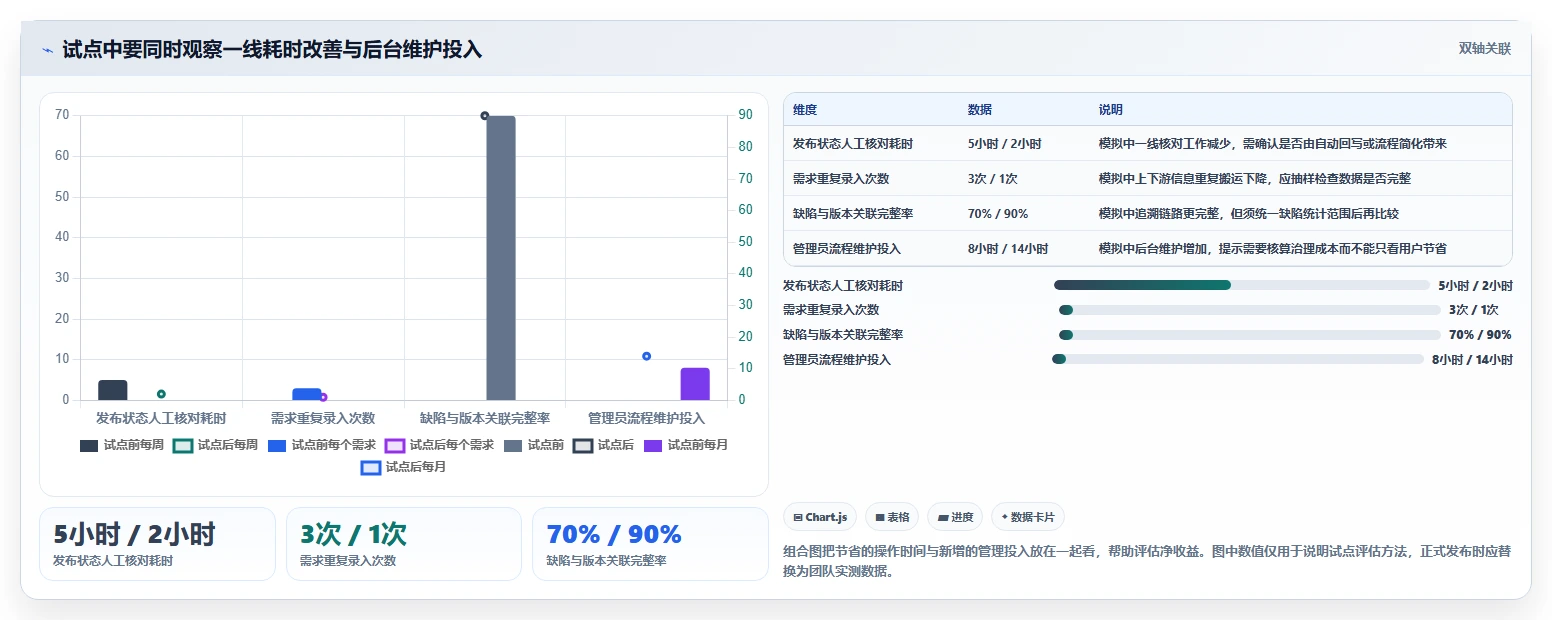The width and height of the screenshot is (1552, 620).
Task: Click the Chart.js chip
Action: click(820, 517)
